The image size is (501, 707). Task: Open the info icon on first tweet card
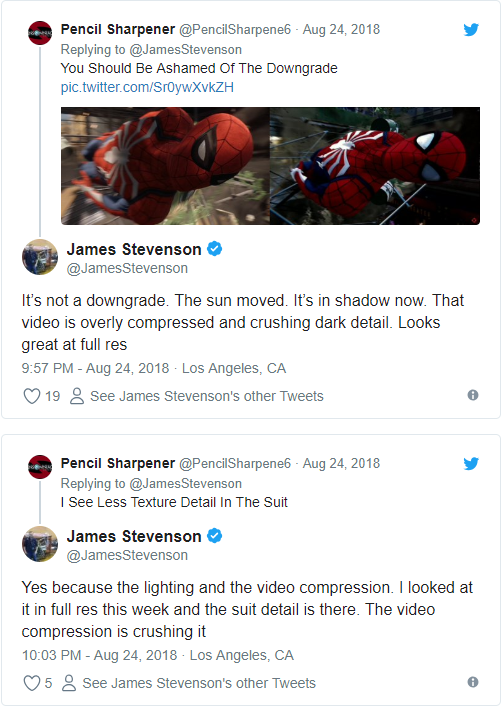pos(473,395)
